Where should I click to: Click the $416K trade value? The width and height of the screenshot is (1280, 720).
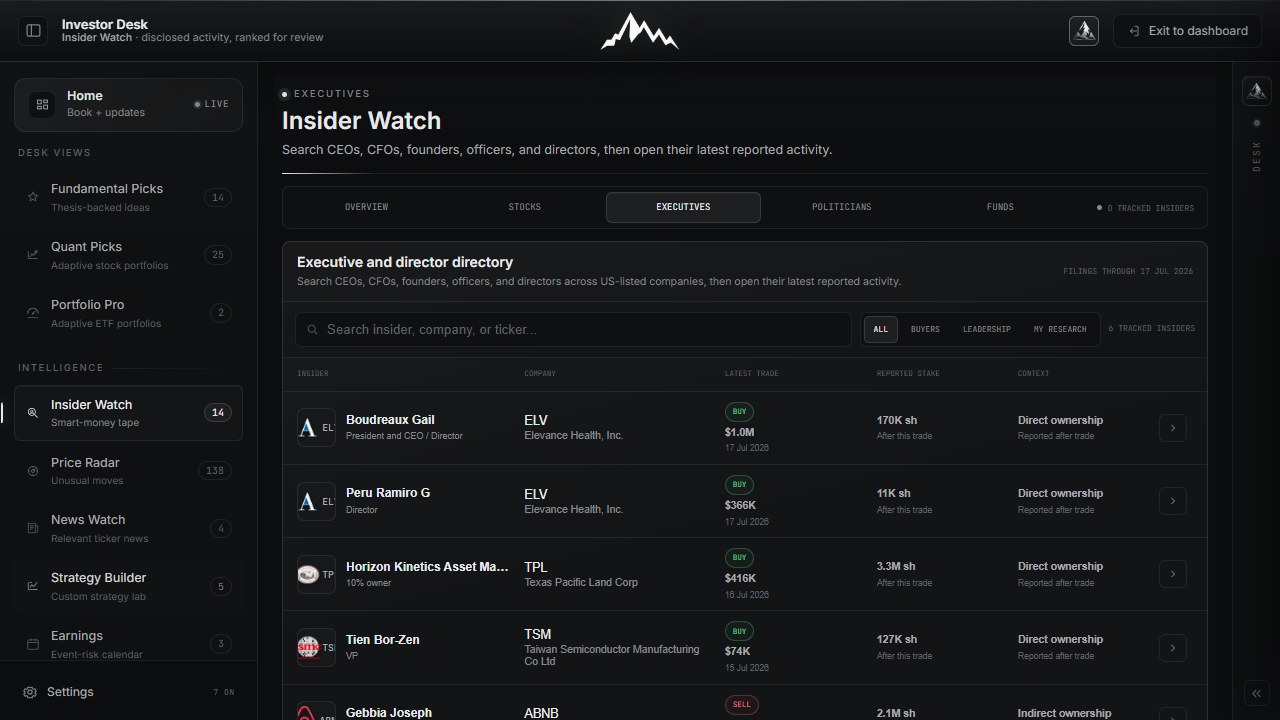pyautogui.click(x=741, y=578)
